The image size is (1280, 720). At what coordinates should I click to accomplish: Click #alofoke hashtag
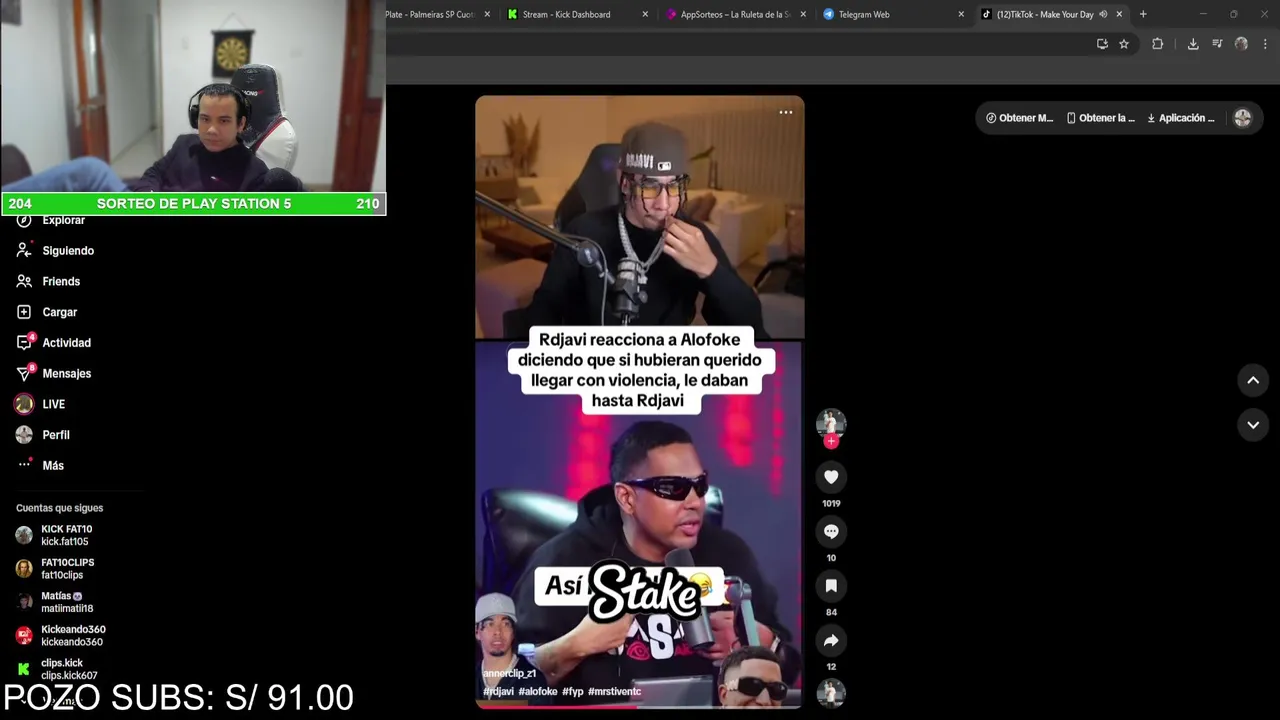tap(538, 692)
